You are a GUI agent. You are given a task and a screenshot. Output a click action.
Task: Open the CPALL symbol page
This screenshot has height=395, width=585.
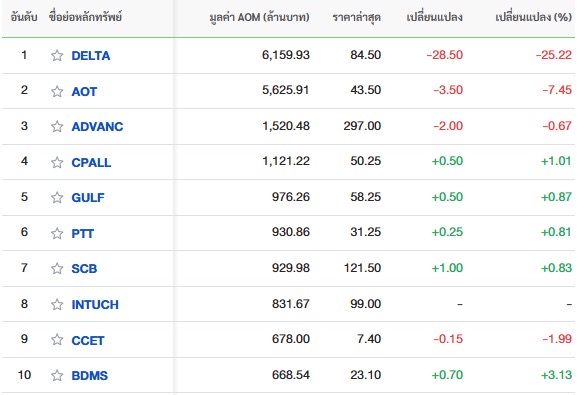91,162
